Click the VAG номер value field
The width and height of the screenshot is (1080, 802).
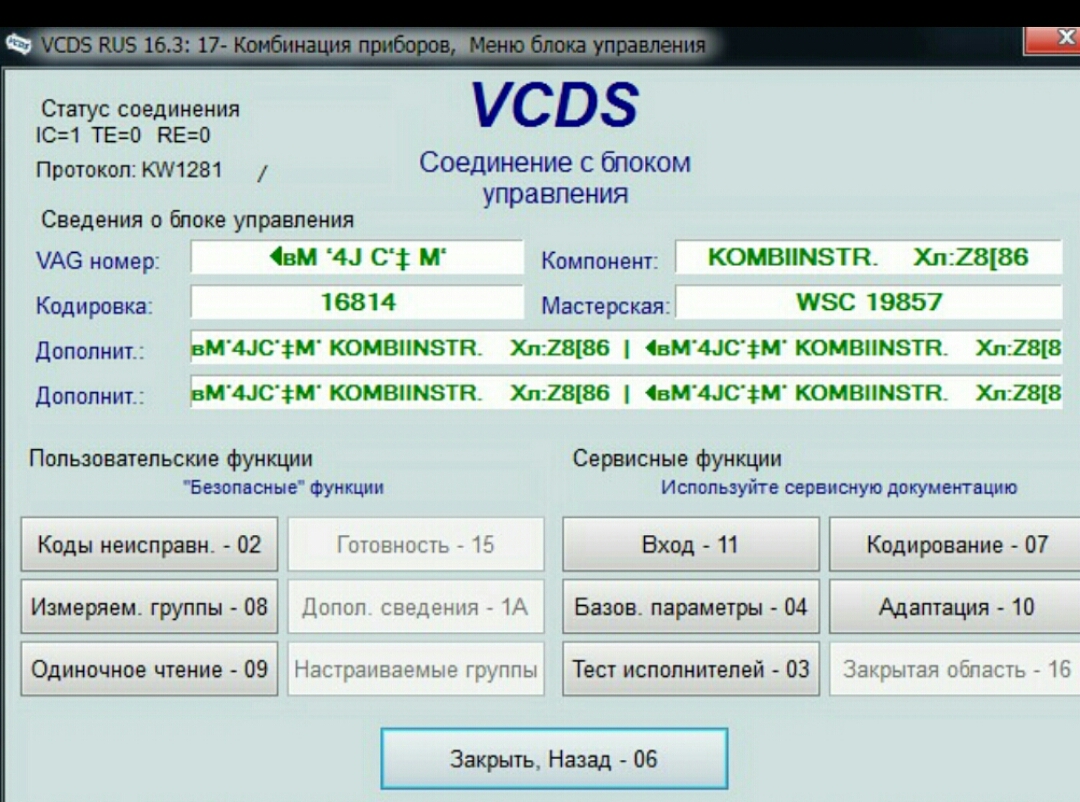[357, 258]
